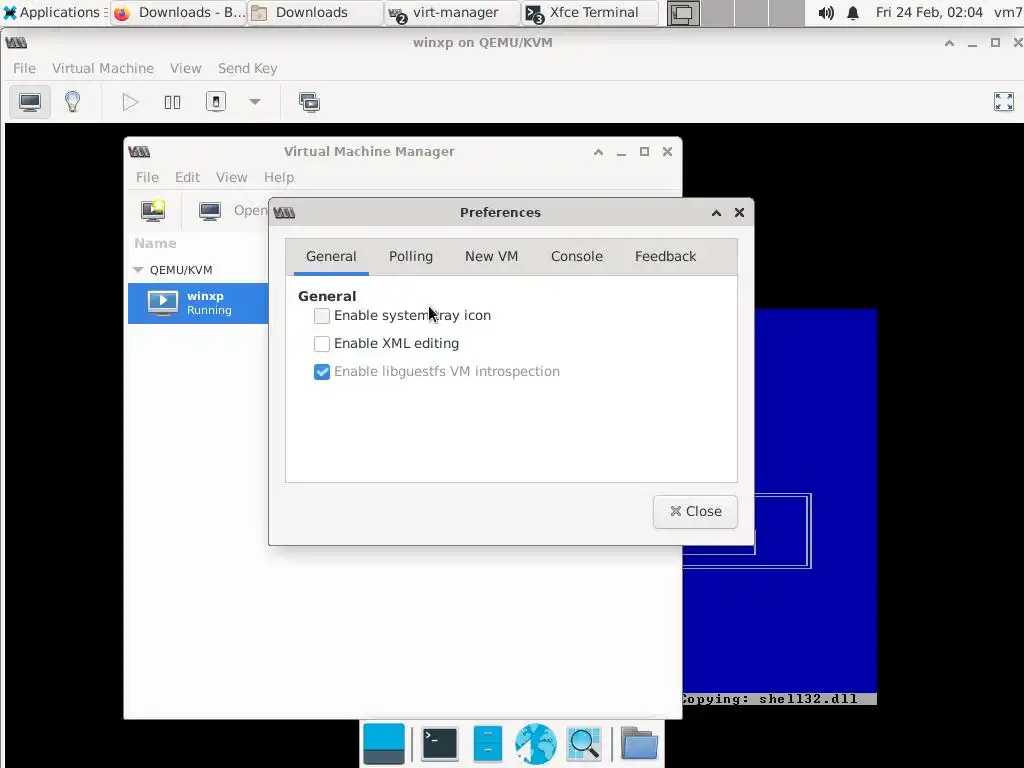
Task: Click Open console icon in VM Manager
Action: click(210, 211)
